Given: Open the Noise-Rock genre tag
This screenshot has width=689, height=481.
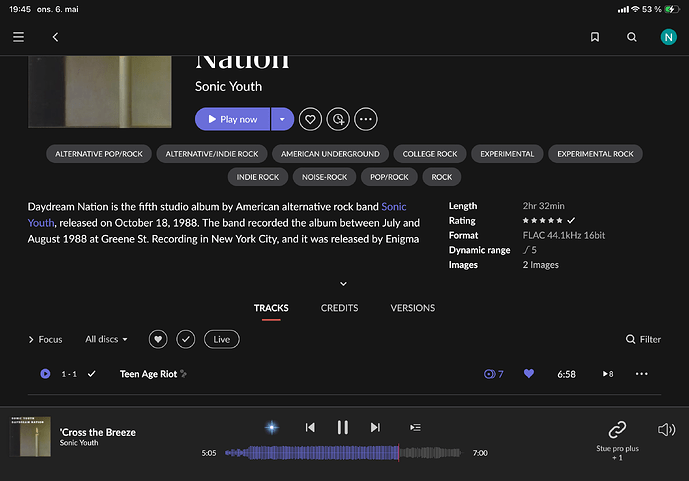Looking at the screenshot, I should (x=324, y=177).
